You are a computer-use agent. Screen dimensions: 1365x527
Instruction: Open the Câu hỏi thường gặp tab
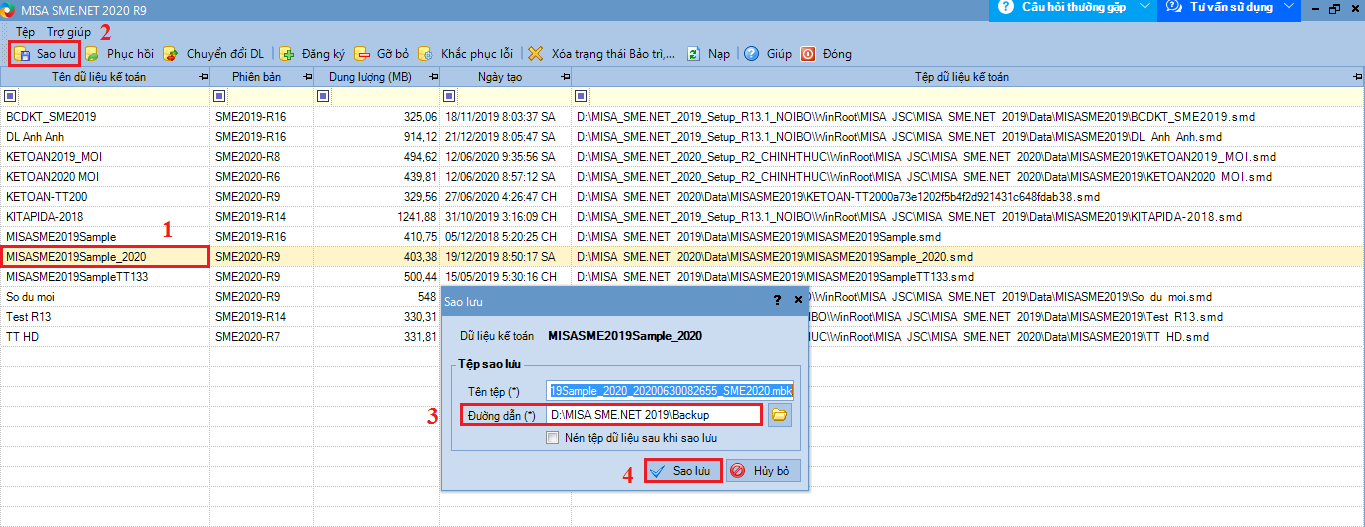(1073, 7)
